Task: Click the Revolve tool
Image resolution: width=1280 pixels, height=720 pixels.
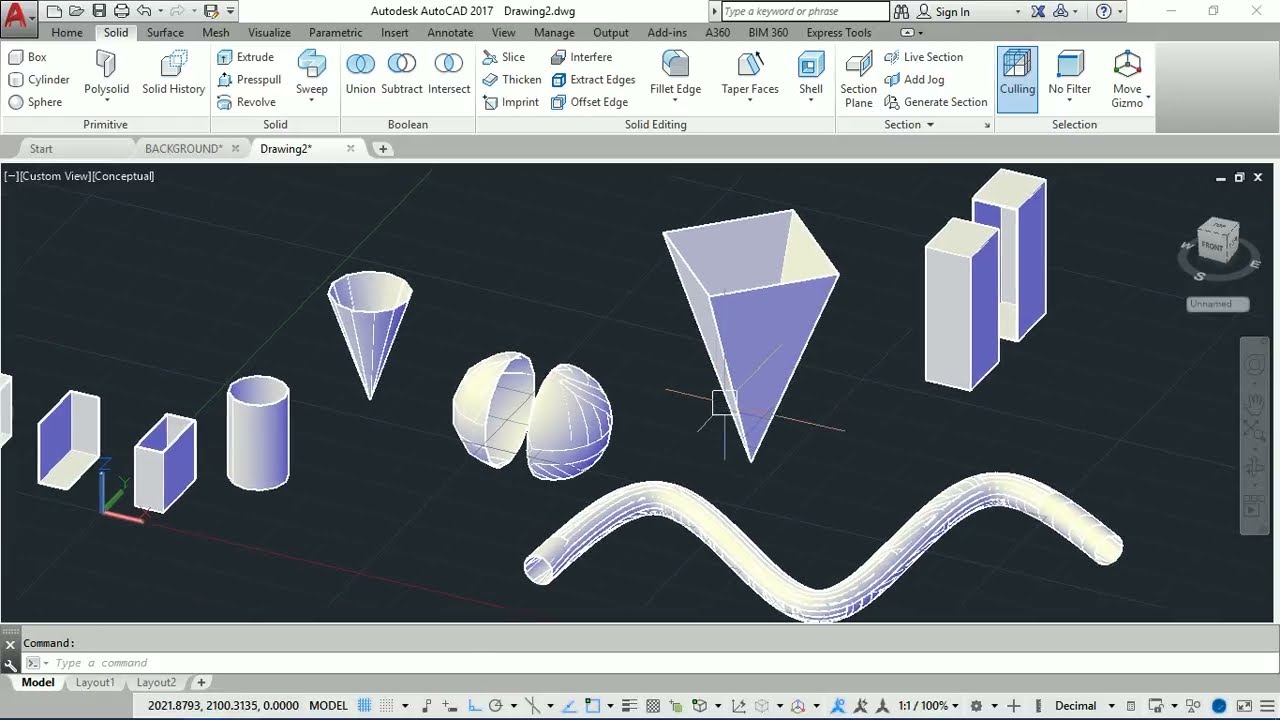Action: click(x=246, y=102)
